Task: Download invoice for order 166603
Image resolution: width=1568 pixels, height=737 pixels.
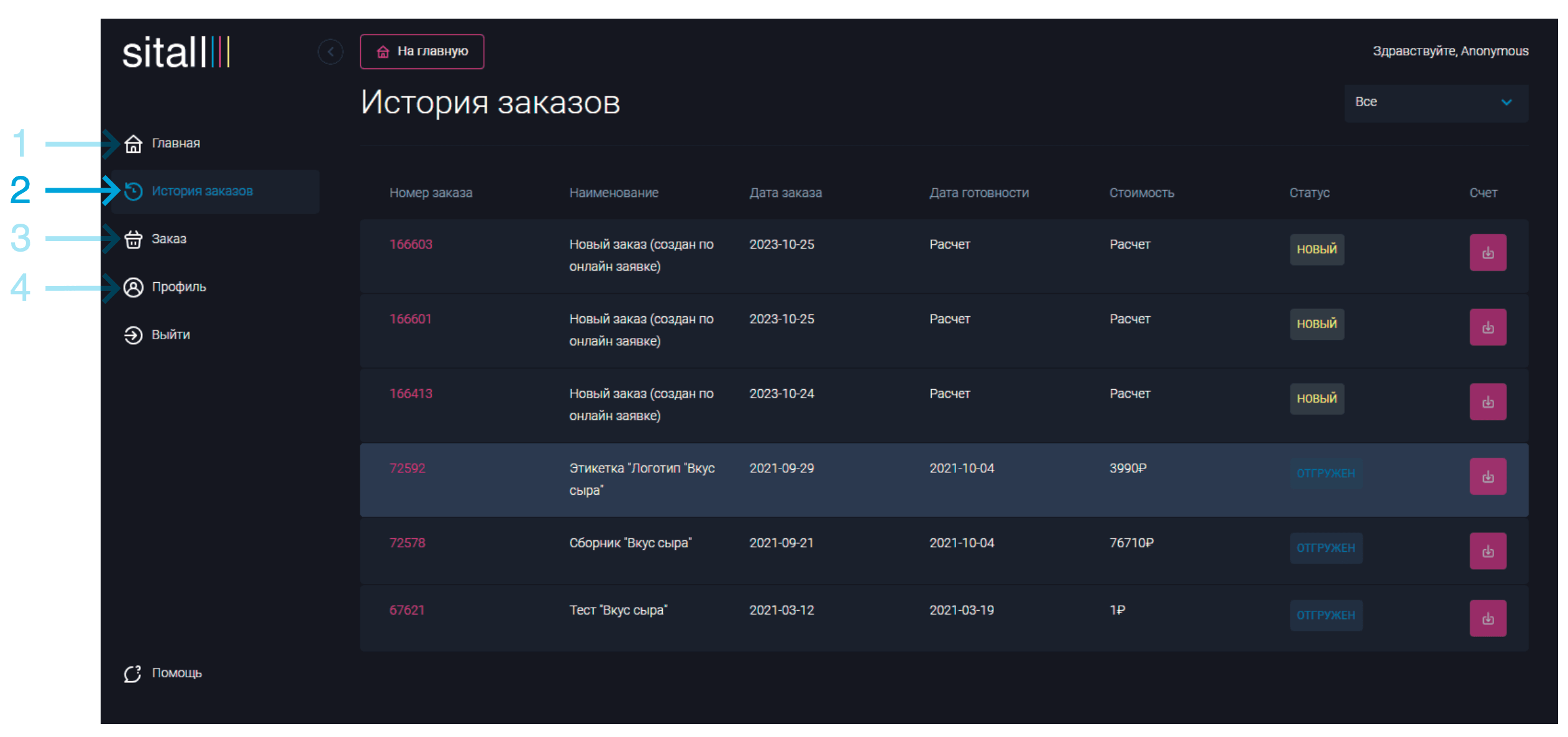Action: point(1487,252)
